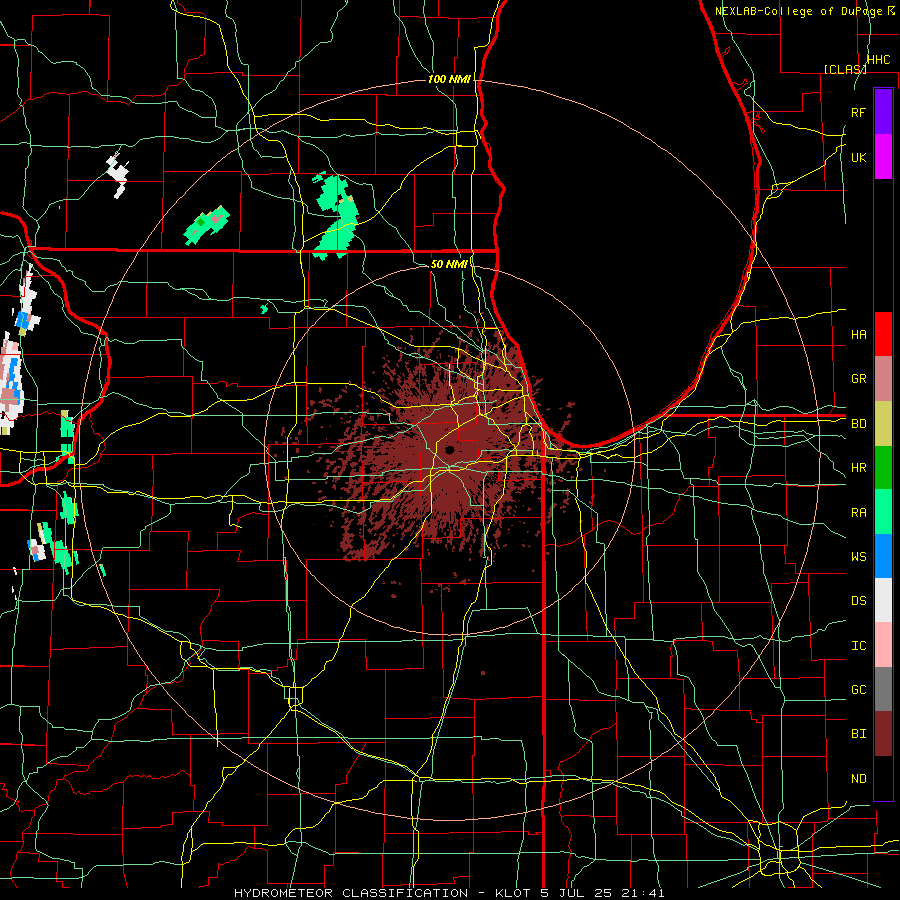
Task: Click the GC legend label
Action: click(x=858, y=690)
